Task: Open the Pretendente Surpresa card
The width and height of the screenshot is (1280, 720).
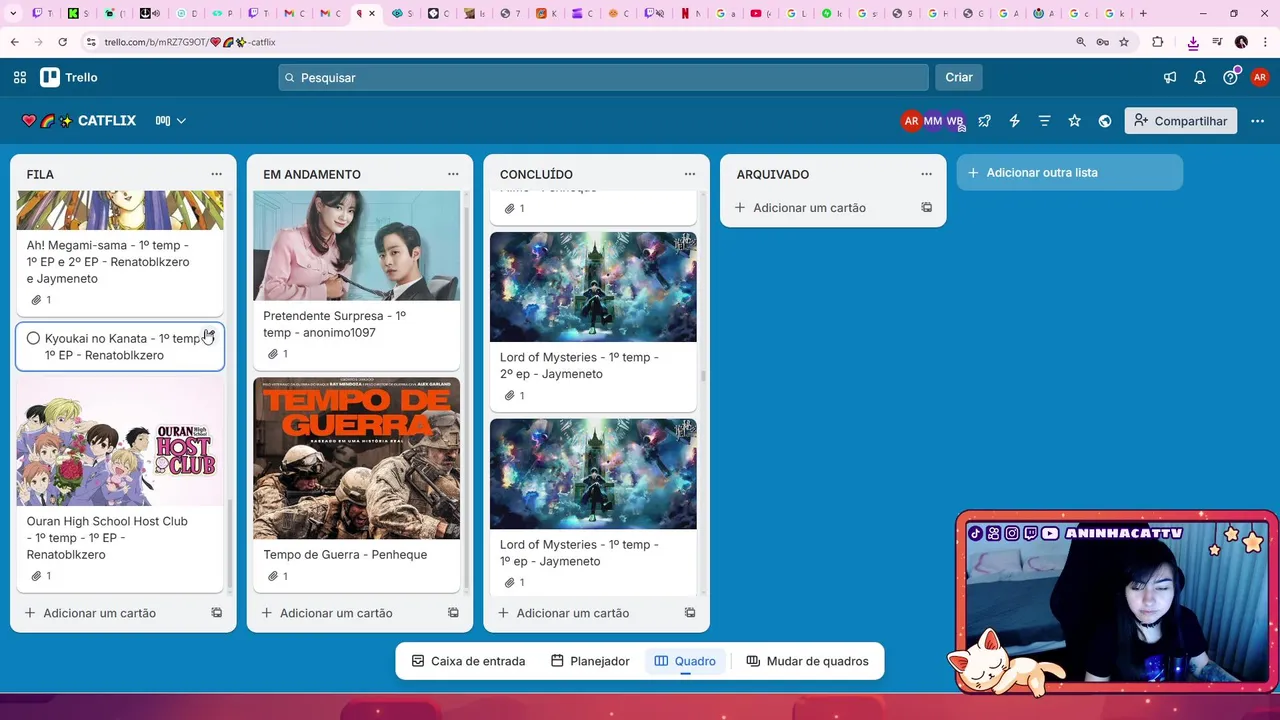Action: (357, 280)
